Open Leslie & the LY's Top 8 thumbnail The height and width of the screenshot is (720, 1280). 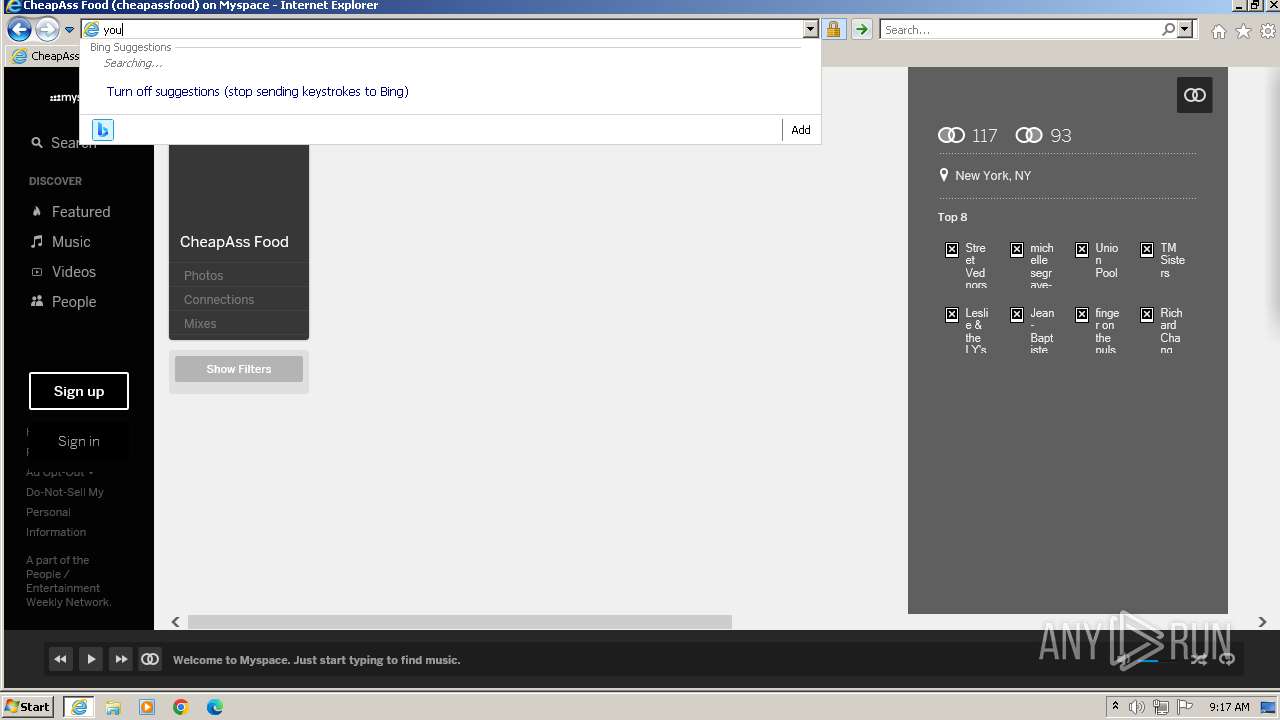[967, 331]
